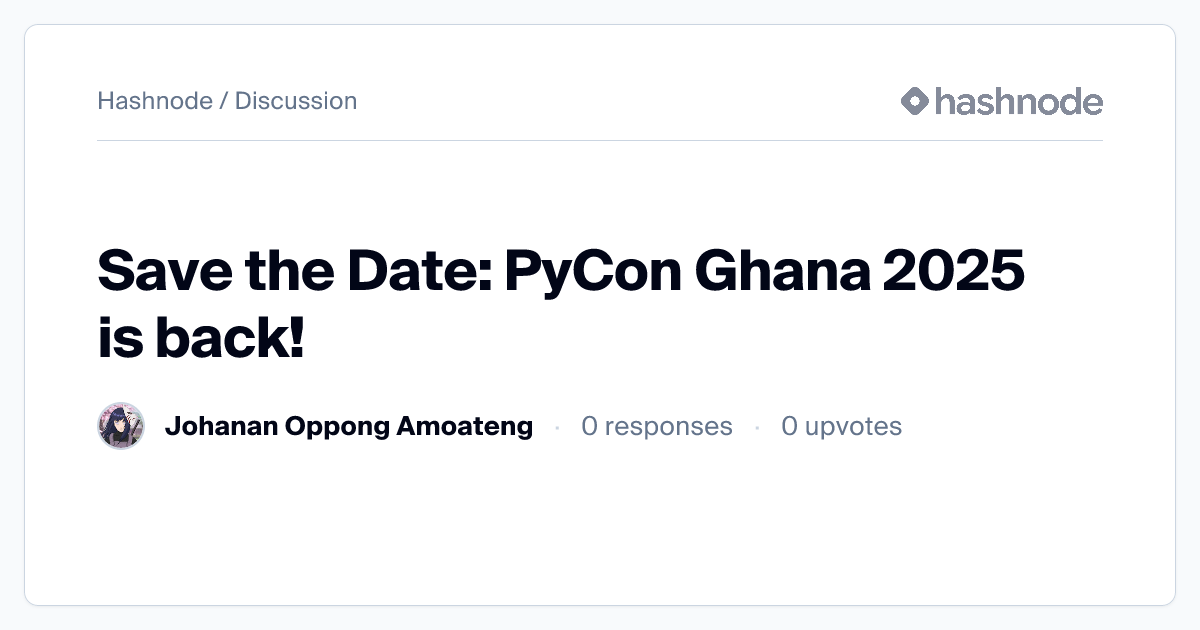Click "is back!" on the title's second line
Image resolution: width=1200 pixels, height=630 pixels.
pyautogui.click(x=201, y=340)
